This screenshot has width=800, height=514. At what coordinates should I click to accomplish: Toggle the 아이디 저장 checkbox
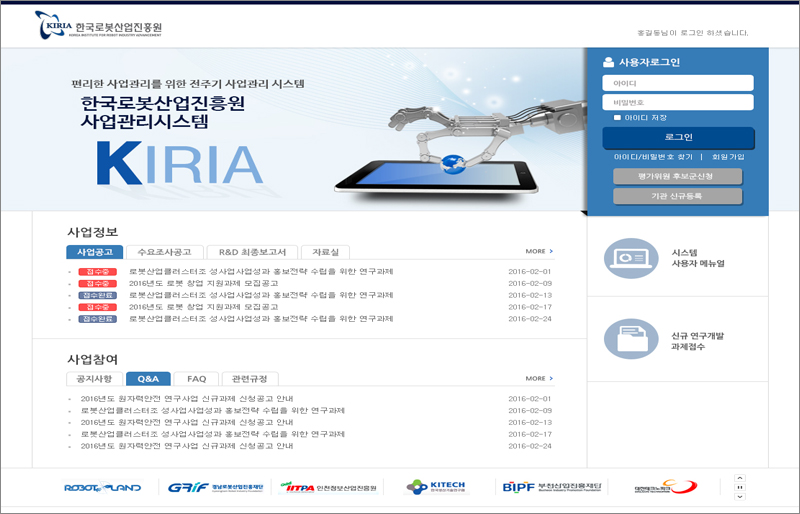[x=617, y=117]
